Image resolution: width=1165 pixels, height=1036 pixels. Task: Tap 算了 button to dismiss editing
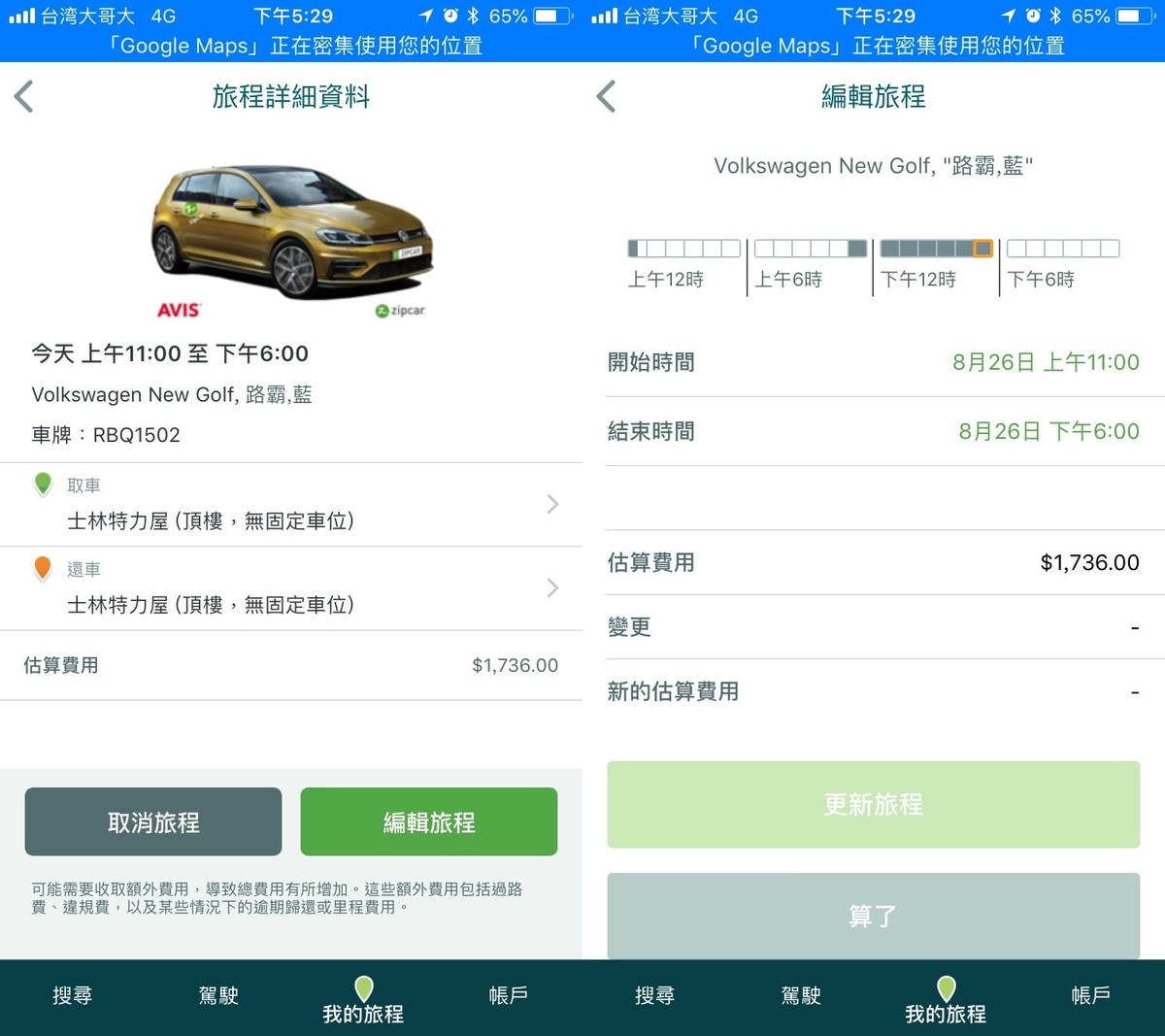pos(874,916)
